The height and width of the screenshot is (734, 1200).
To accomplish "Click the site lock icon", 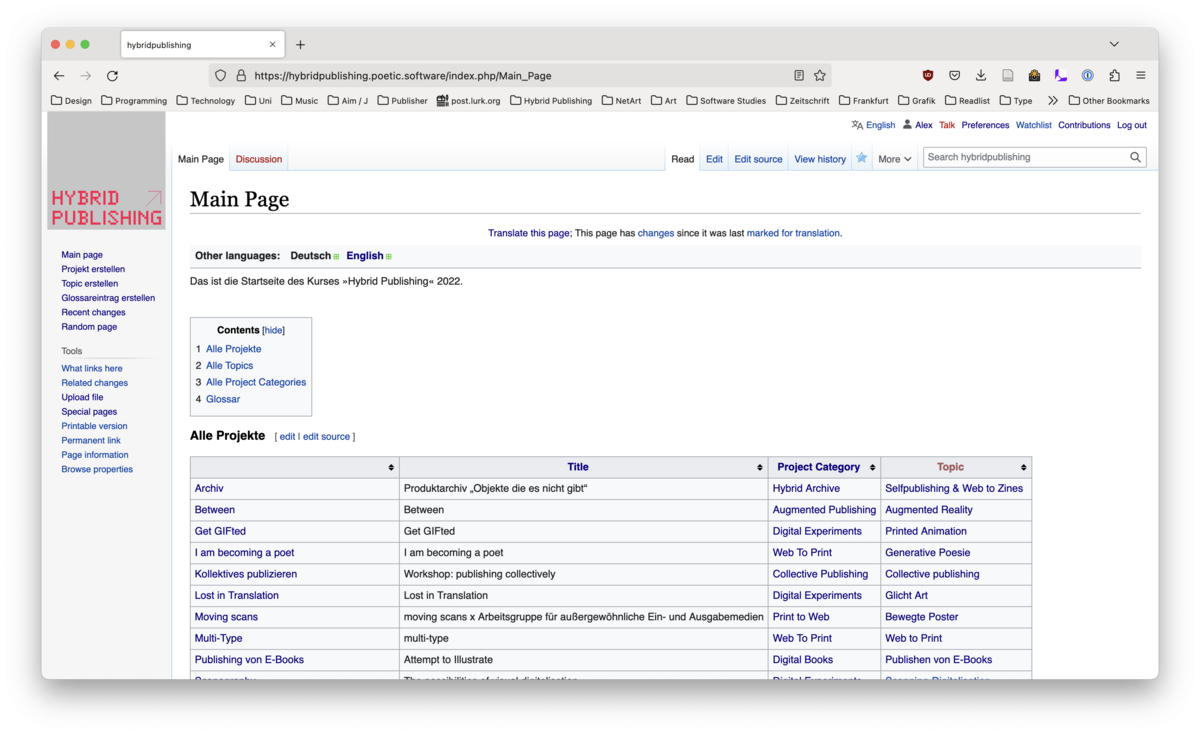I will click(241, 75).
